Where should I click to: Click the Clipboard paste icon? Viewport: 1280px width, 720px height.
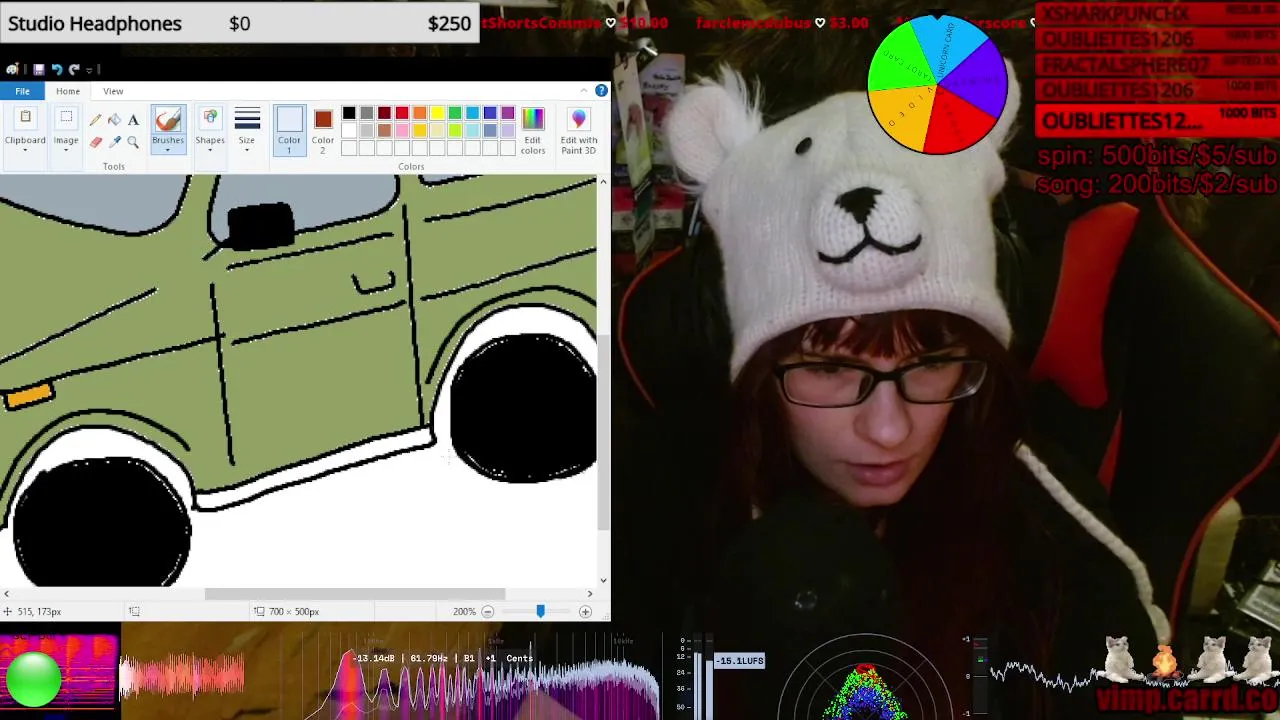coord(25,119)
